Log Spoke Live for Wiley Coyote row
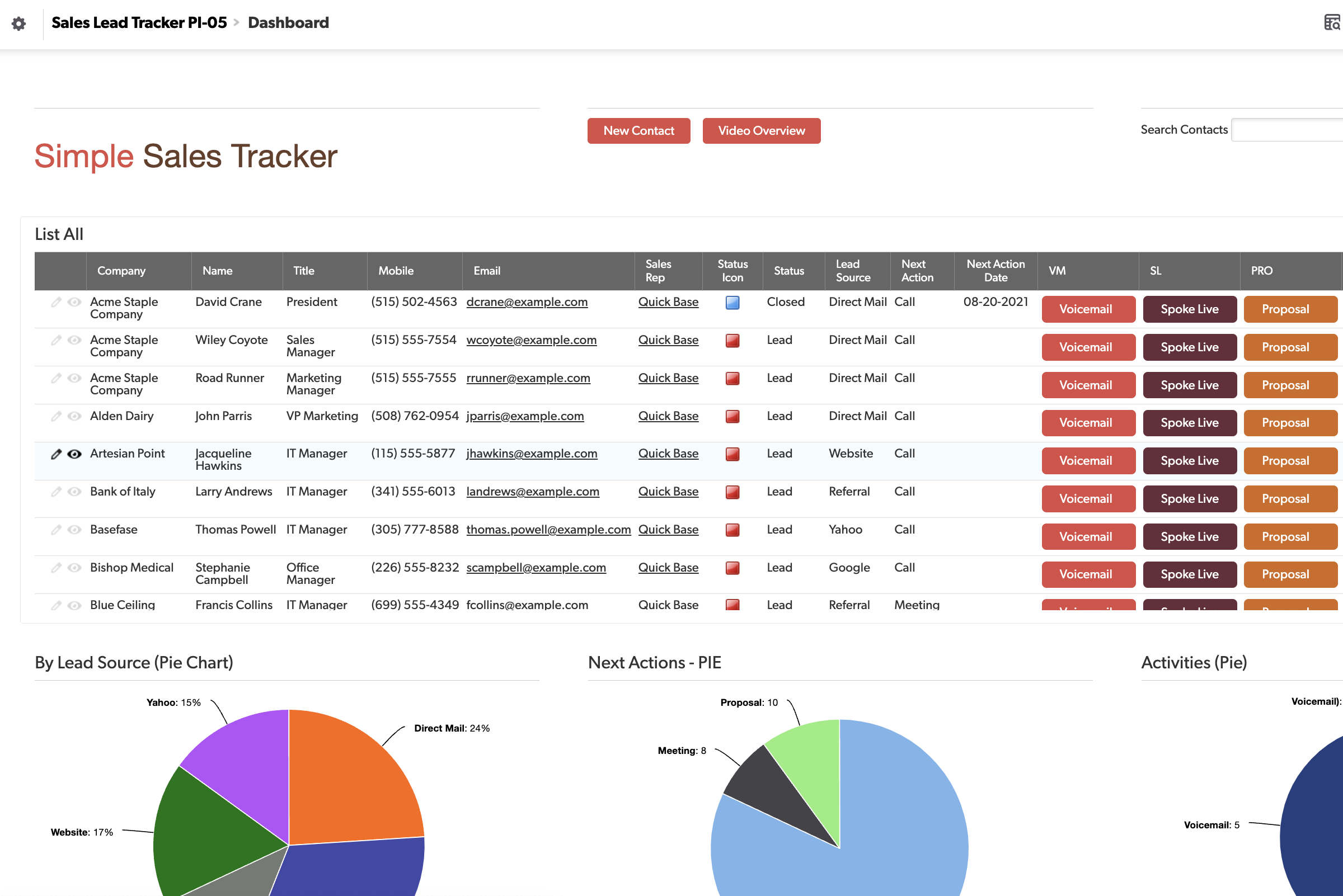This screenshot has width=1343, height=896. coord(1190,347)
